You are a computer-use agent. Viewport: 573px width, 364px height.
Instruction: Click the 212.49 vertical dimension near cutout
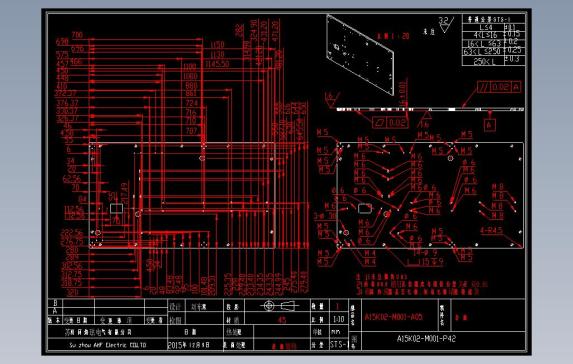[125, 194]
